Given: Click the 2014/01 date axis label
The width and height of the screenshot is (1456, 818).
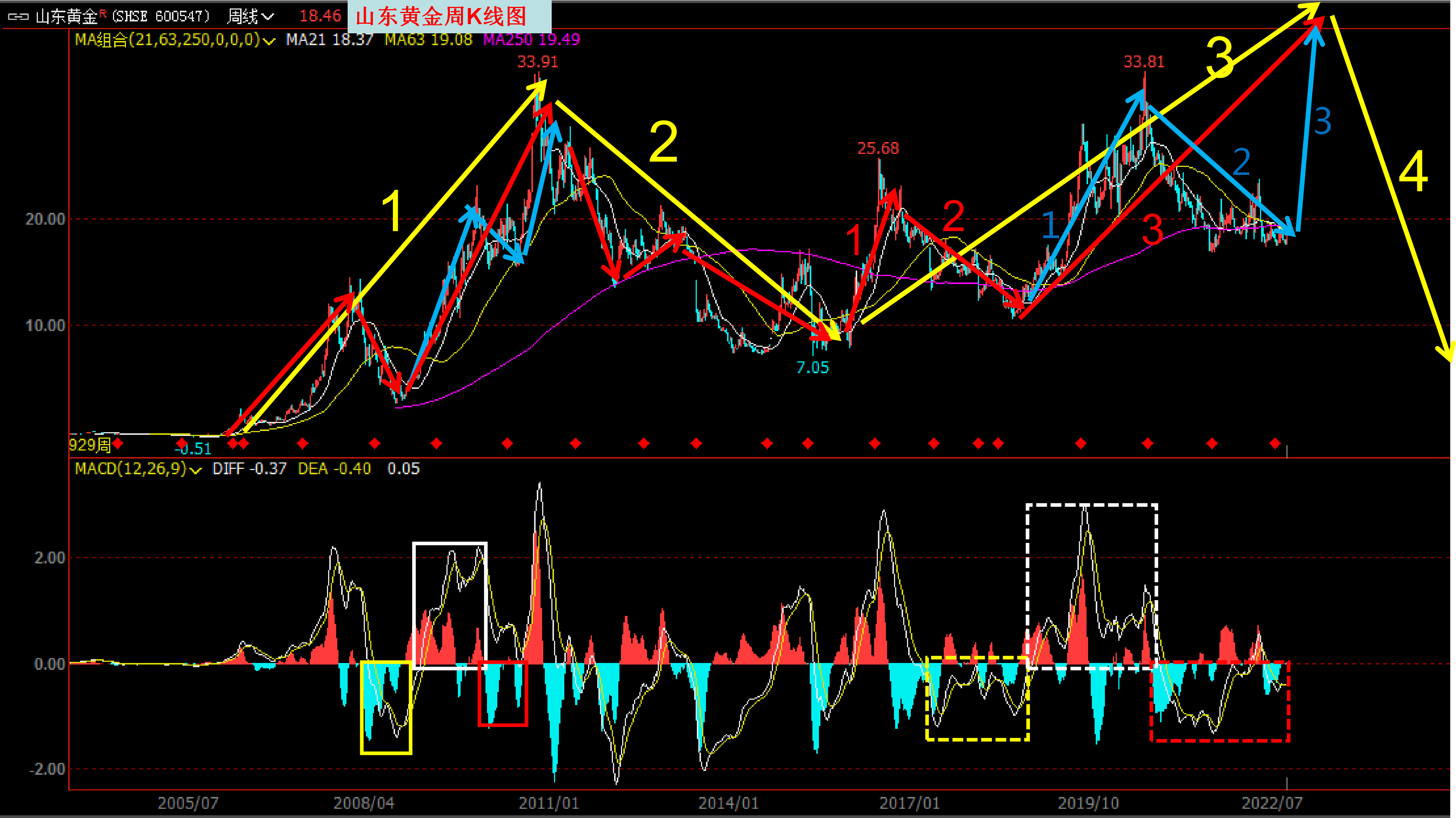Looking at the screenshot, I should tap(729, 803).
